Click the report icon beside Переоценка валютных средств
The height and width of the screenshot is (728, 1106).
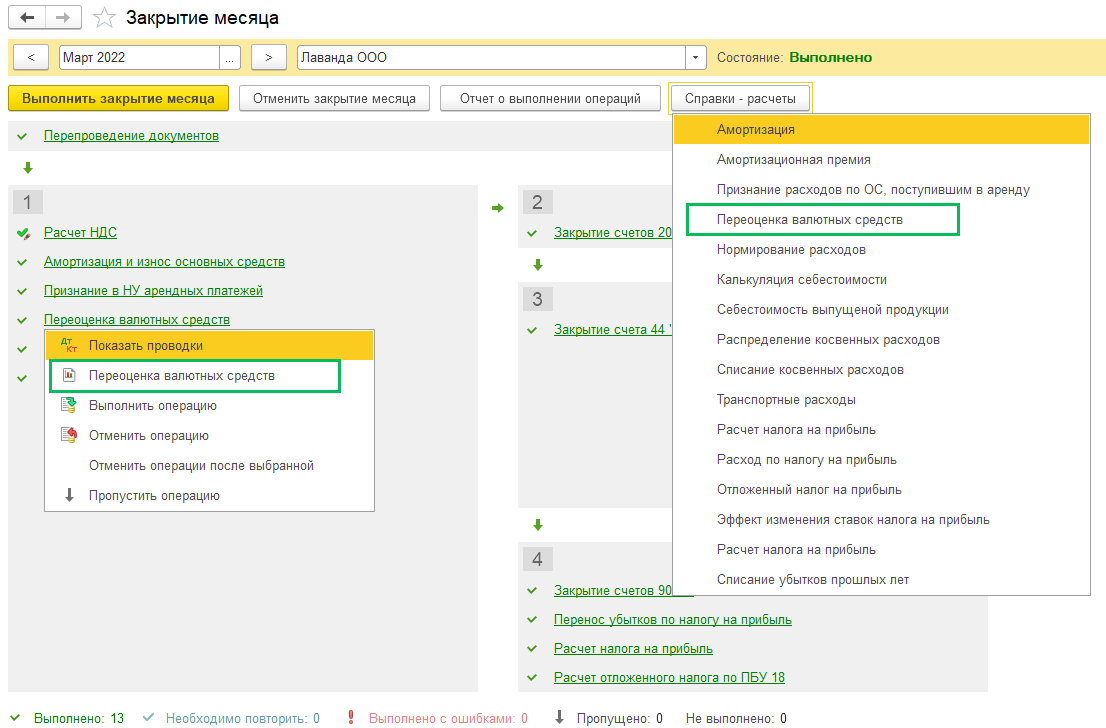[68, 376]
